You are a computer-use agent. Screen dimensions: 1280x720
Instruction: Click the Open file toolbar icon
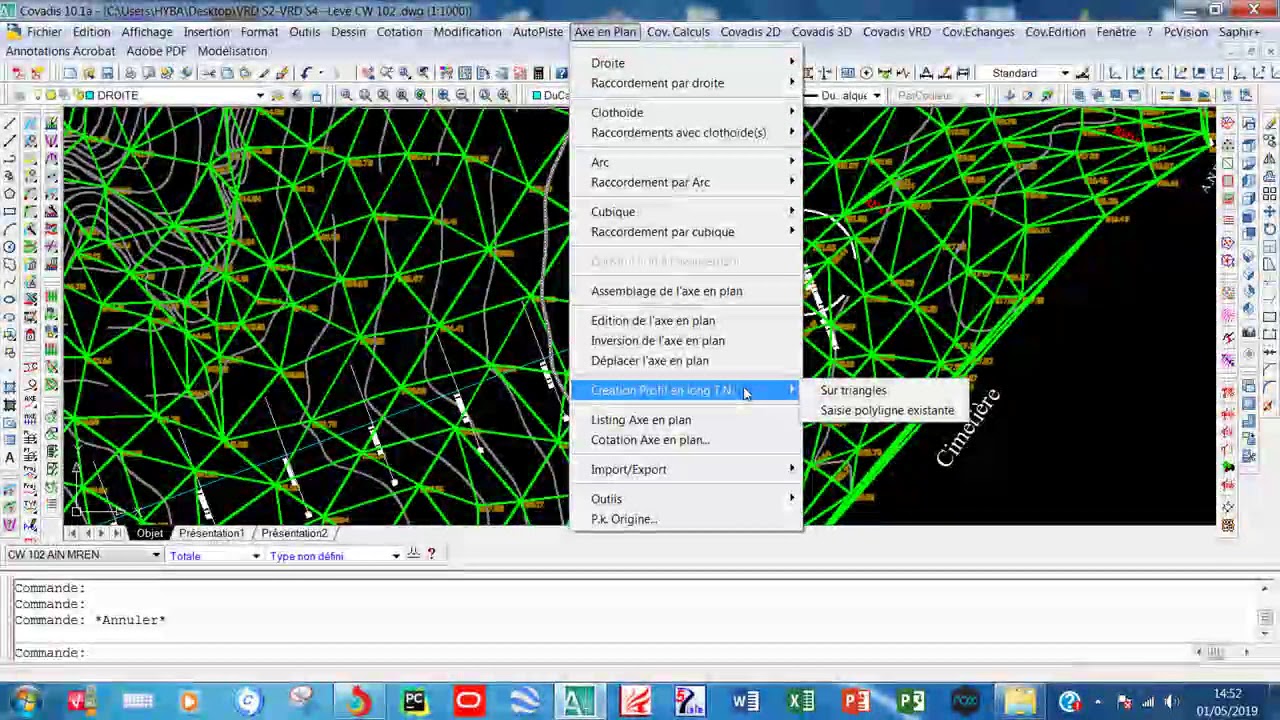pos(88,73)
